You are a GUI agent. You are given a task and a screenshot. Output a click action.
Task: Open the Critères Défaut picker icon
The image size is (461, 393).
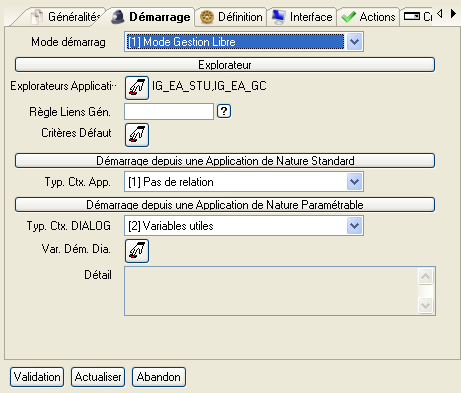pyautogui.click(x=137, y=135)
